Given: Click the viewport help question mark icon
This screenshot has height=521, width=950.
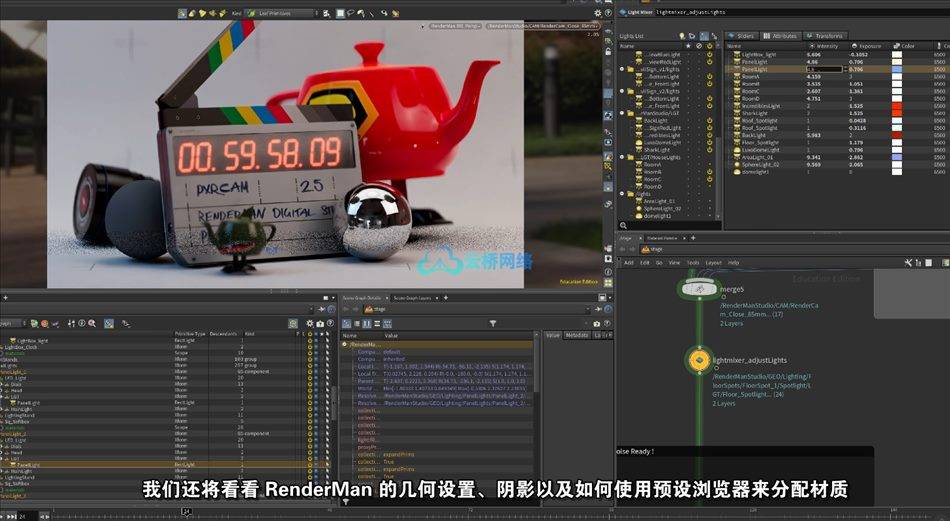Looking at the screenshot, I should [x=608, y=13].
